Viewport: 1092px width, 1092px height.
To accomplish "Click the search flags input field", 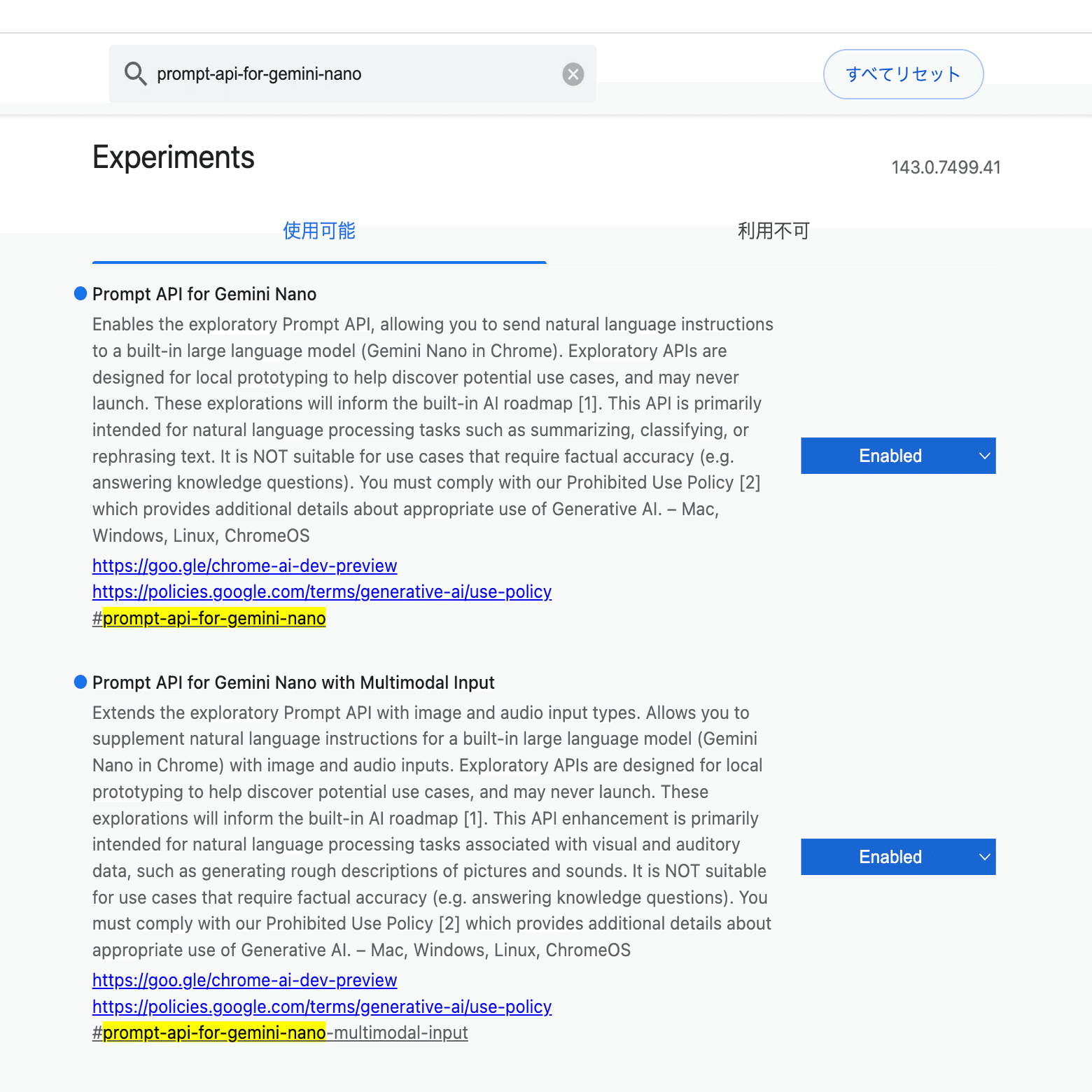I will point(350,74).
